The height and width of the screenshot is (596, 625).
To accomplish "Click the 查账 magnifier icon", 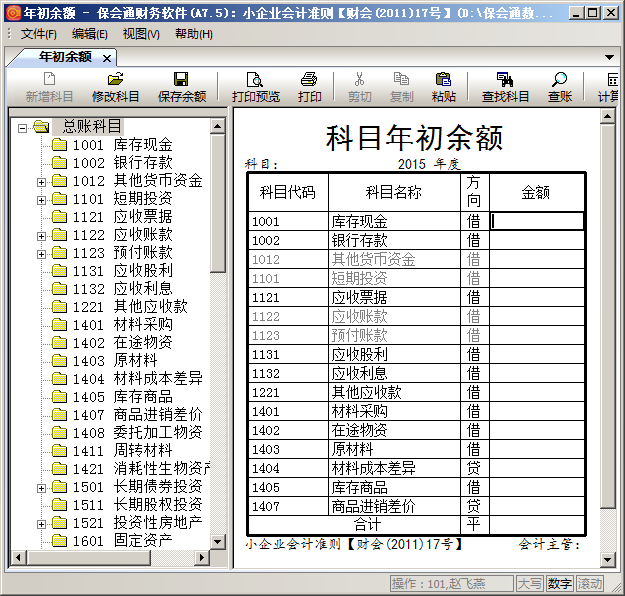I will coord(560,80).
